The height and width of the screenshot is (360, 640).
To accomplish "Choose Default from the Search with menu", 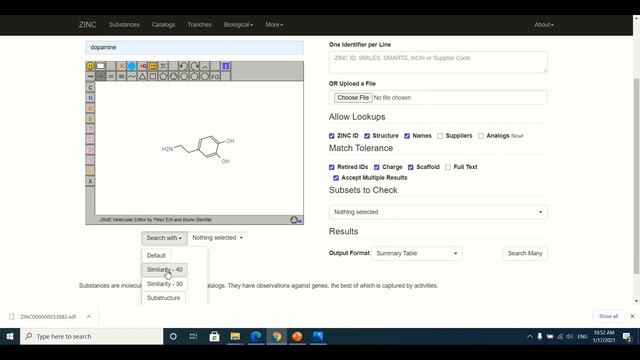I will (x=156, y=256).
